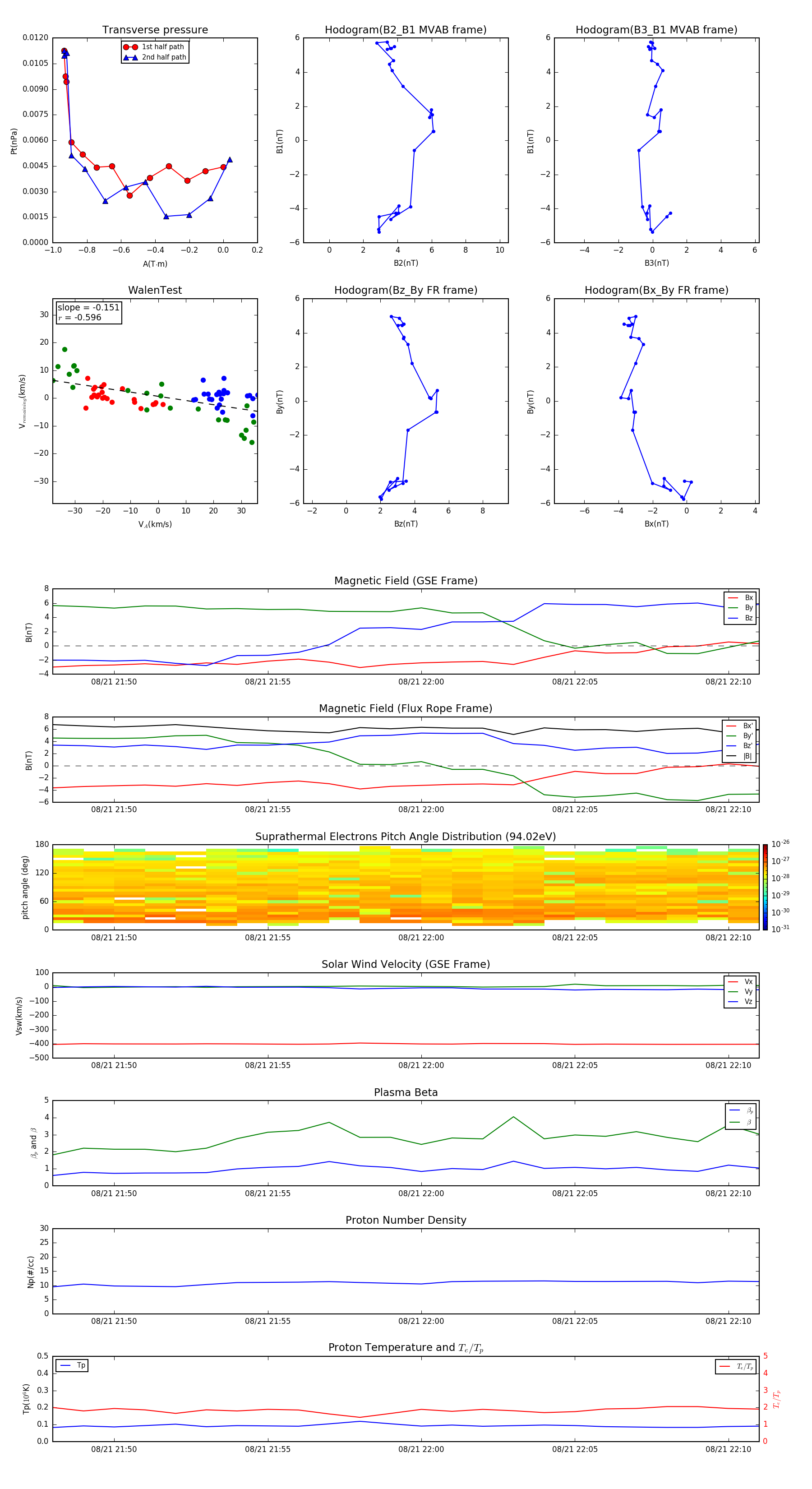Select the |B| entry in the Flux Rope legend

(x=740, y=756)
